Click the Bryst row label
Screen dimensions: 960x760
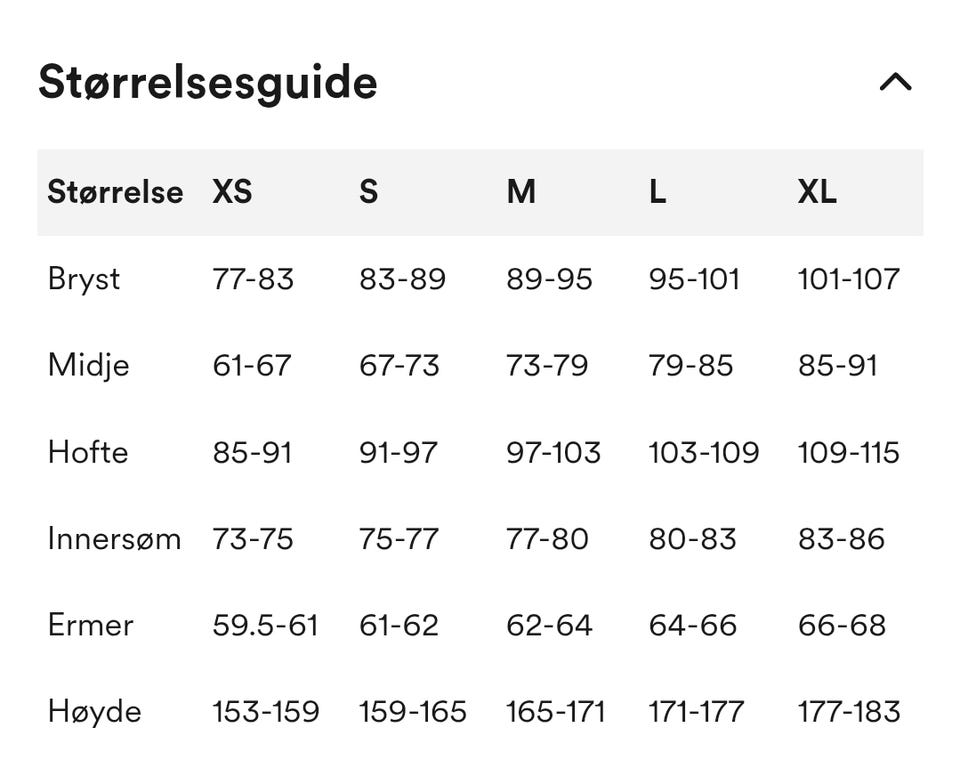click(84, 279)
